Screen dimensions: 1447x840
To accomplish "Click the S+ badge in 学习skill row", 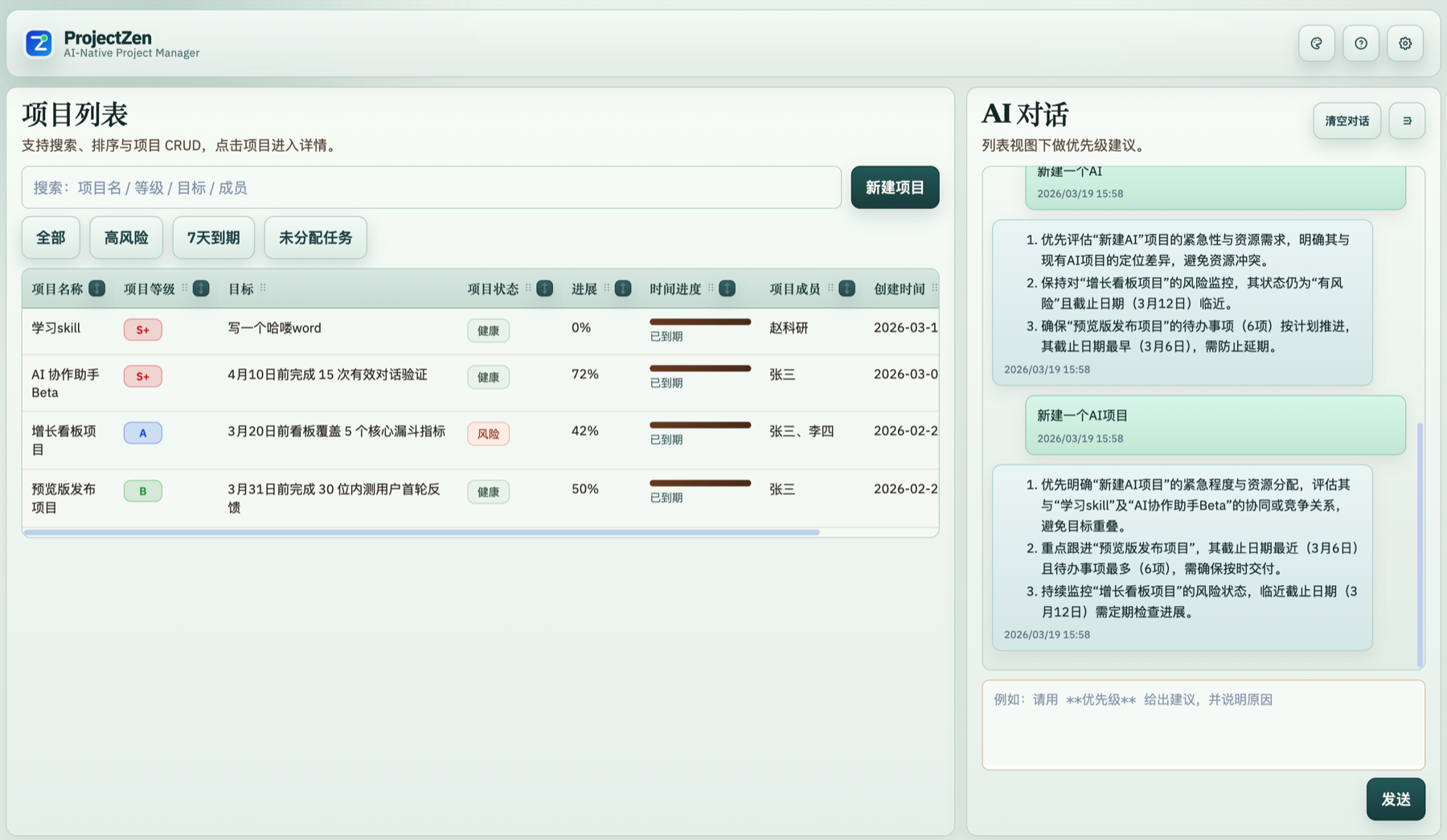I will click(142, 330).
